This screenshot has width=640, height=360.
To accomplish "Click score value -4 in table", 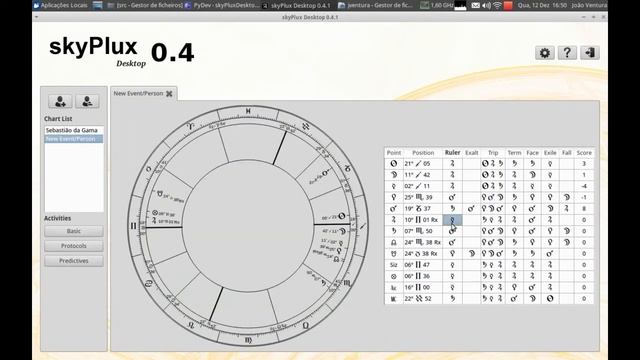I will coord(584,186).
